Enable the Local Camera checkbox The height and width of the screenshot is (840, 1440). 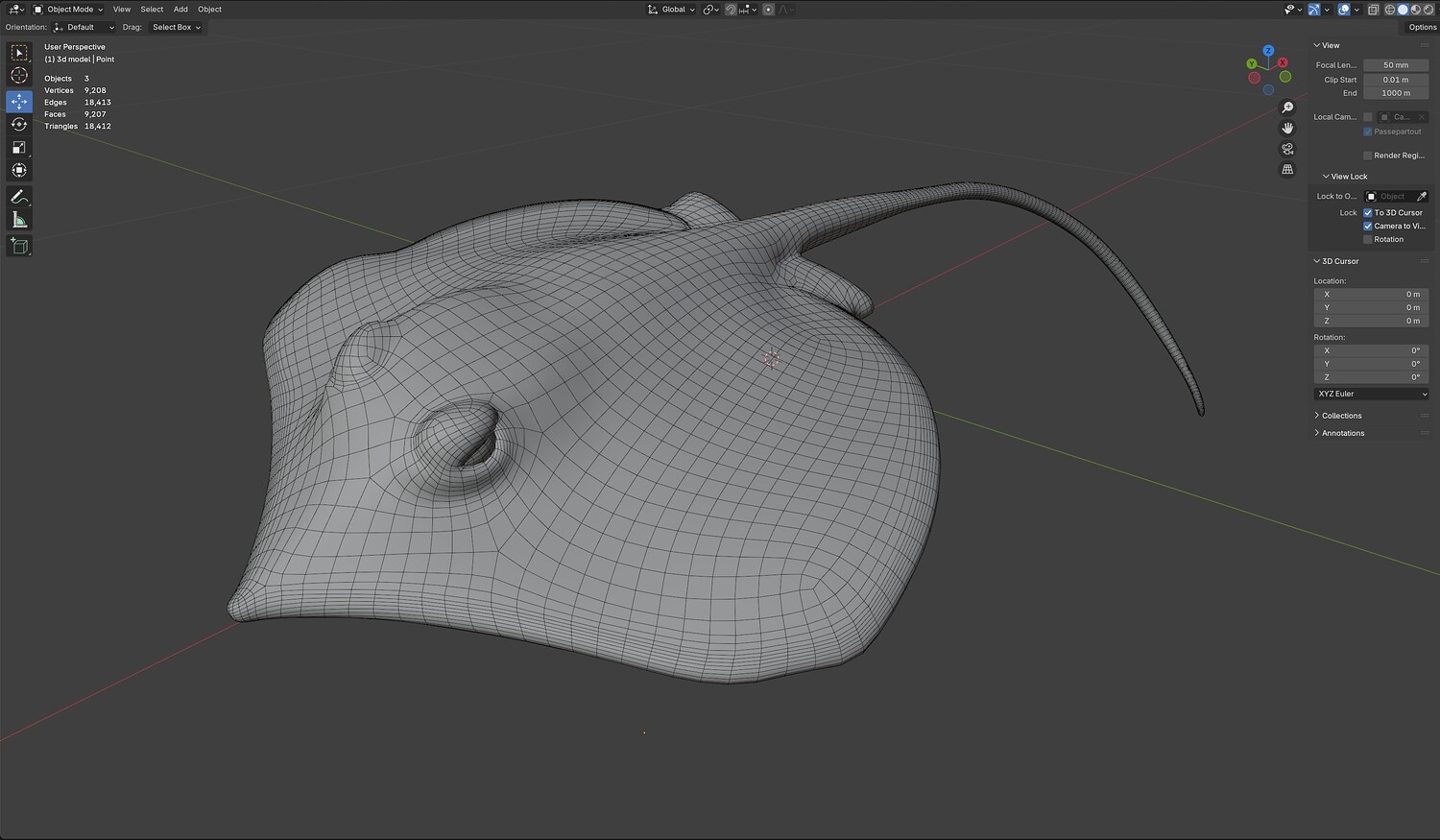point(1368,117)
